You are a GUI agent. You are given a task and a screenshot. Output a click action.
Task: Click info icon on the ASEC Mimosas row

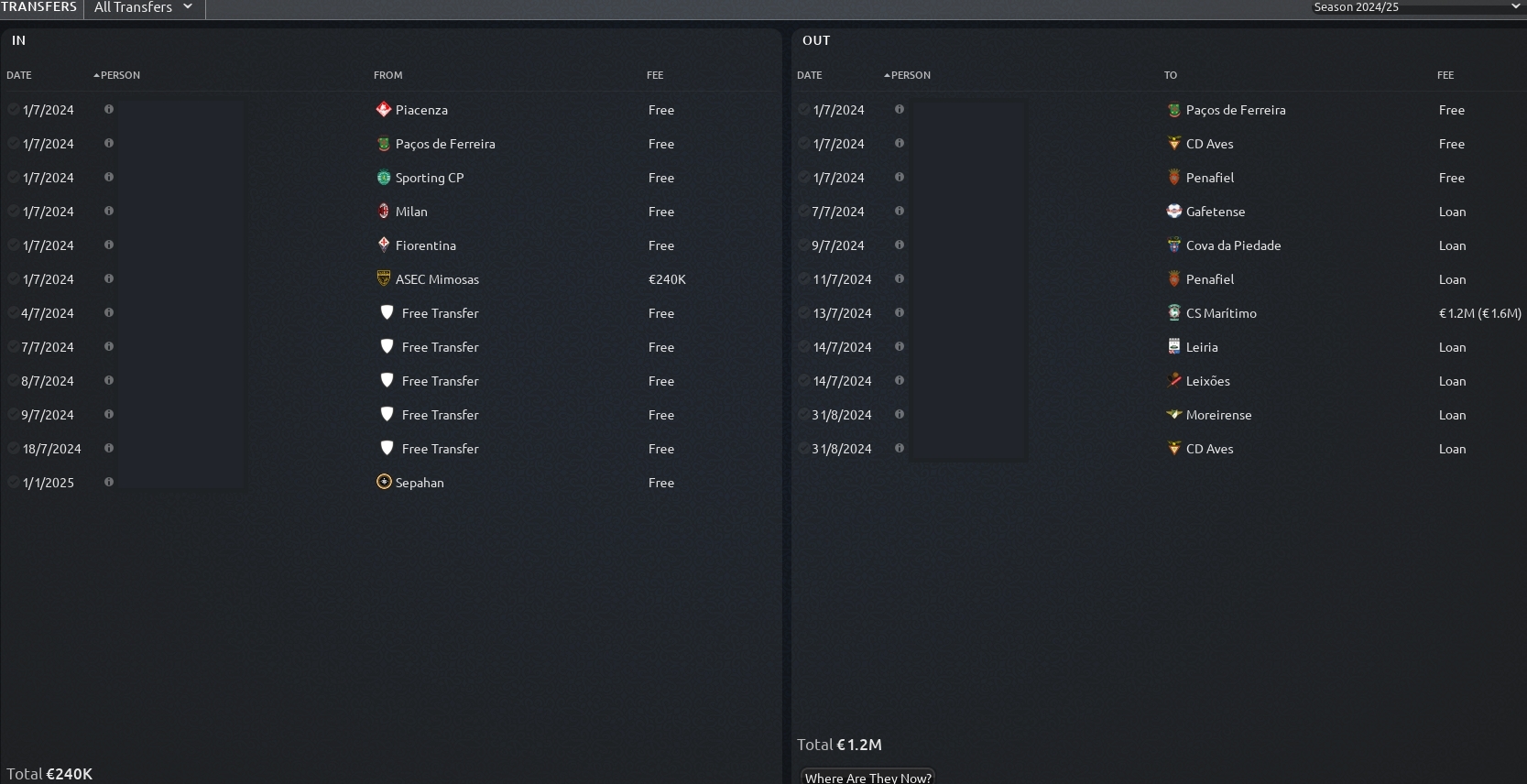[109, 278]
